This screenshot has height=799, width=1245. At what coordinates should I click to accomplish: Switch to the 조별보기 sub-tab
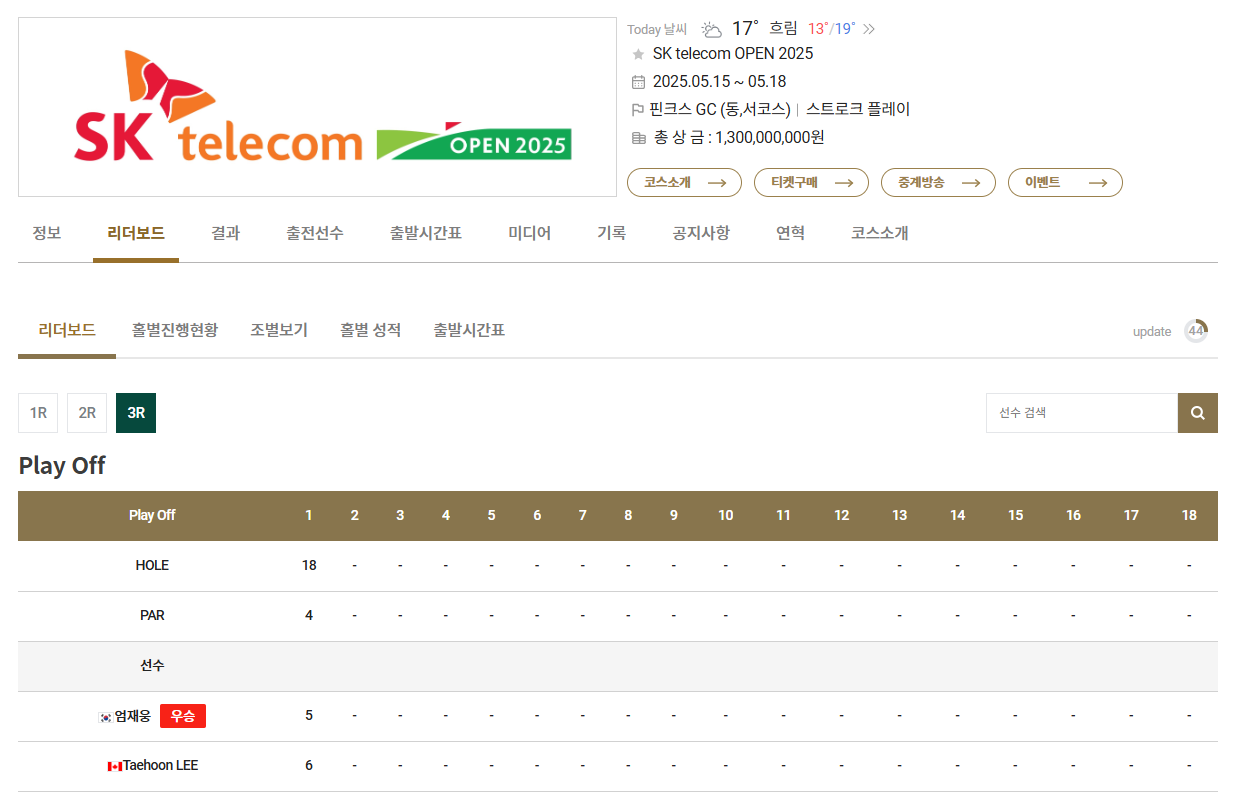tap(279, 330)
